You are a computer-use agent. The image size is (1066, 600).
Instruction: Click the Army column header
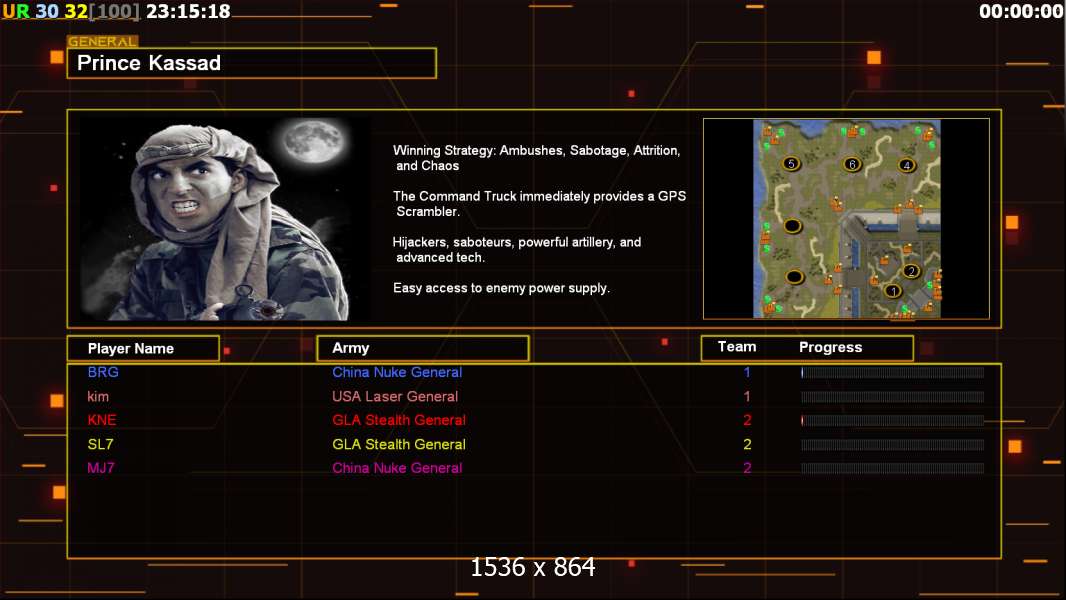[423, 348]
